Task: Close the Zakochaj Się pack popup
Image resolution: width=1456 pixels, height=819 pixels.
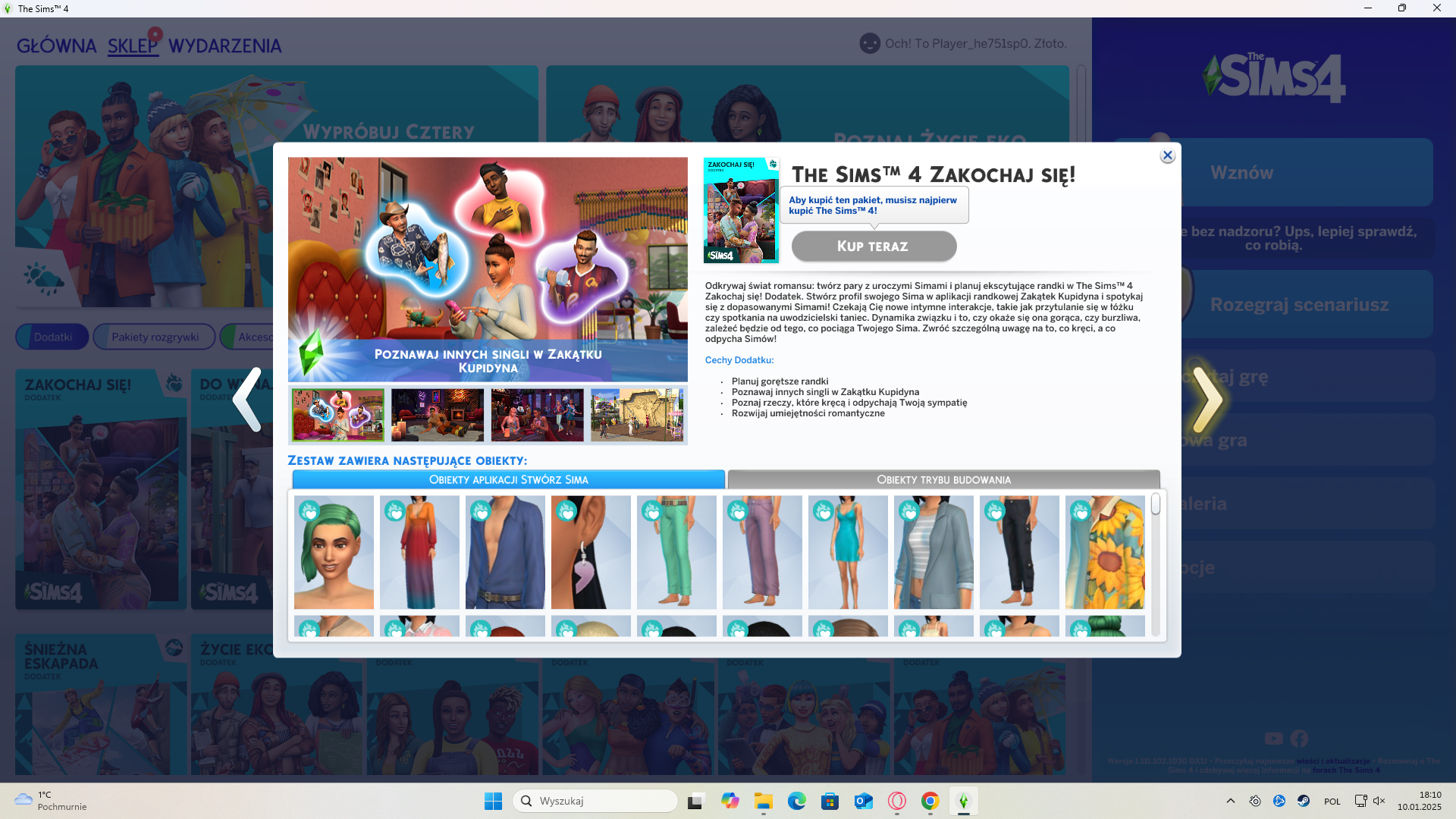Action: 1167,155
